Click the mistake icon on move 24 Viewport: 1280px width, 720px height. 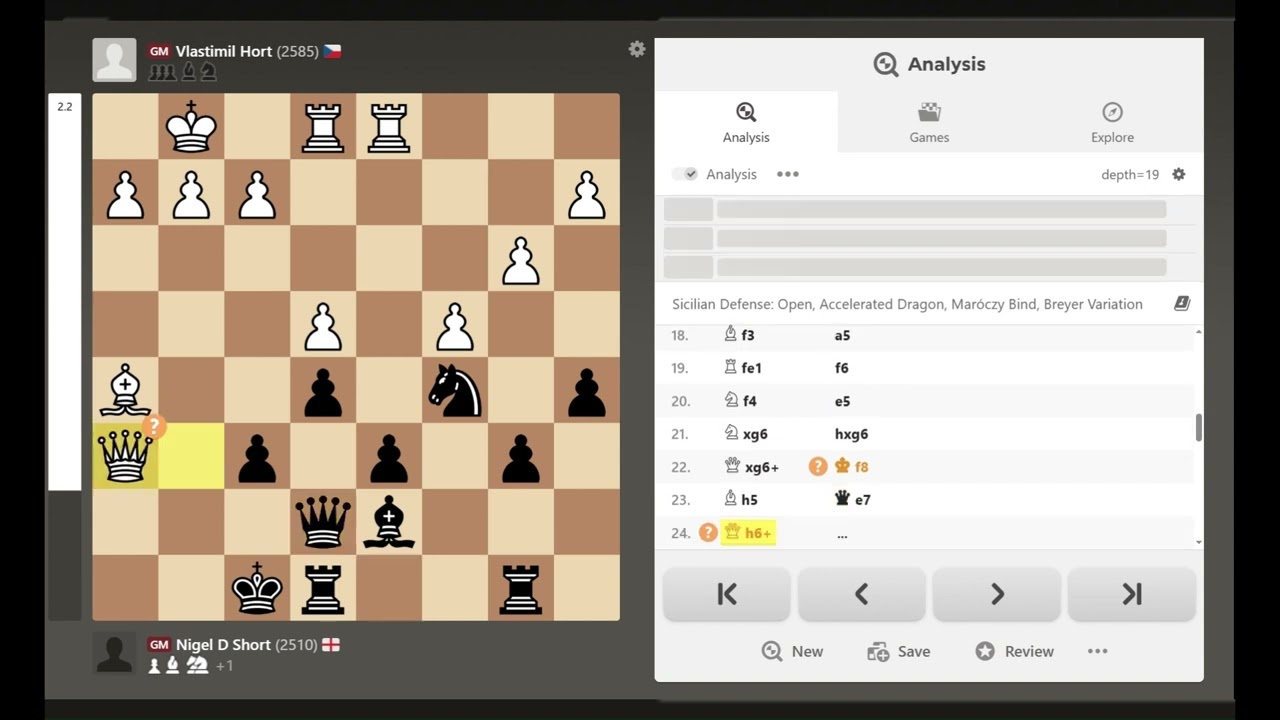(x=708, y=533)
